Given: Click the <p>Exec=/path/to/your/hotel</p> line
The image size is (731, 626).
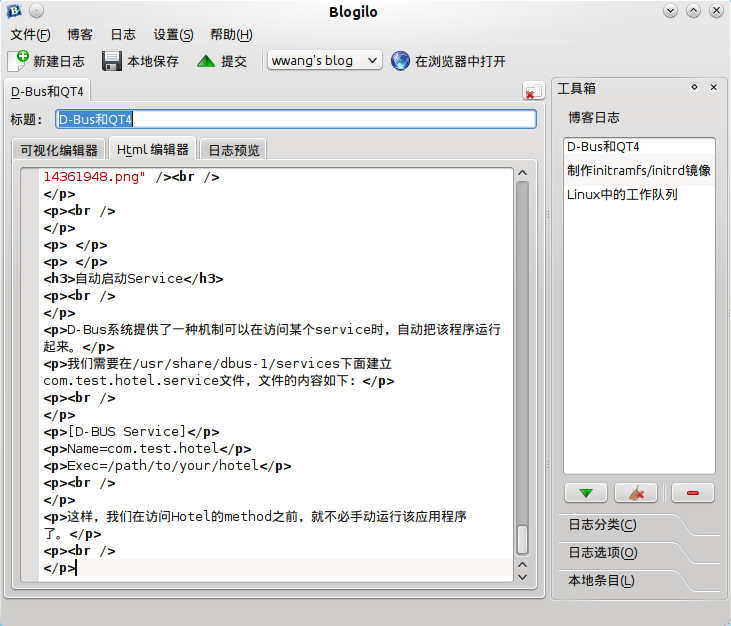Looking at the screenshot, I should coord(167,466).
